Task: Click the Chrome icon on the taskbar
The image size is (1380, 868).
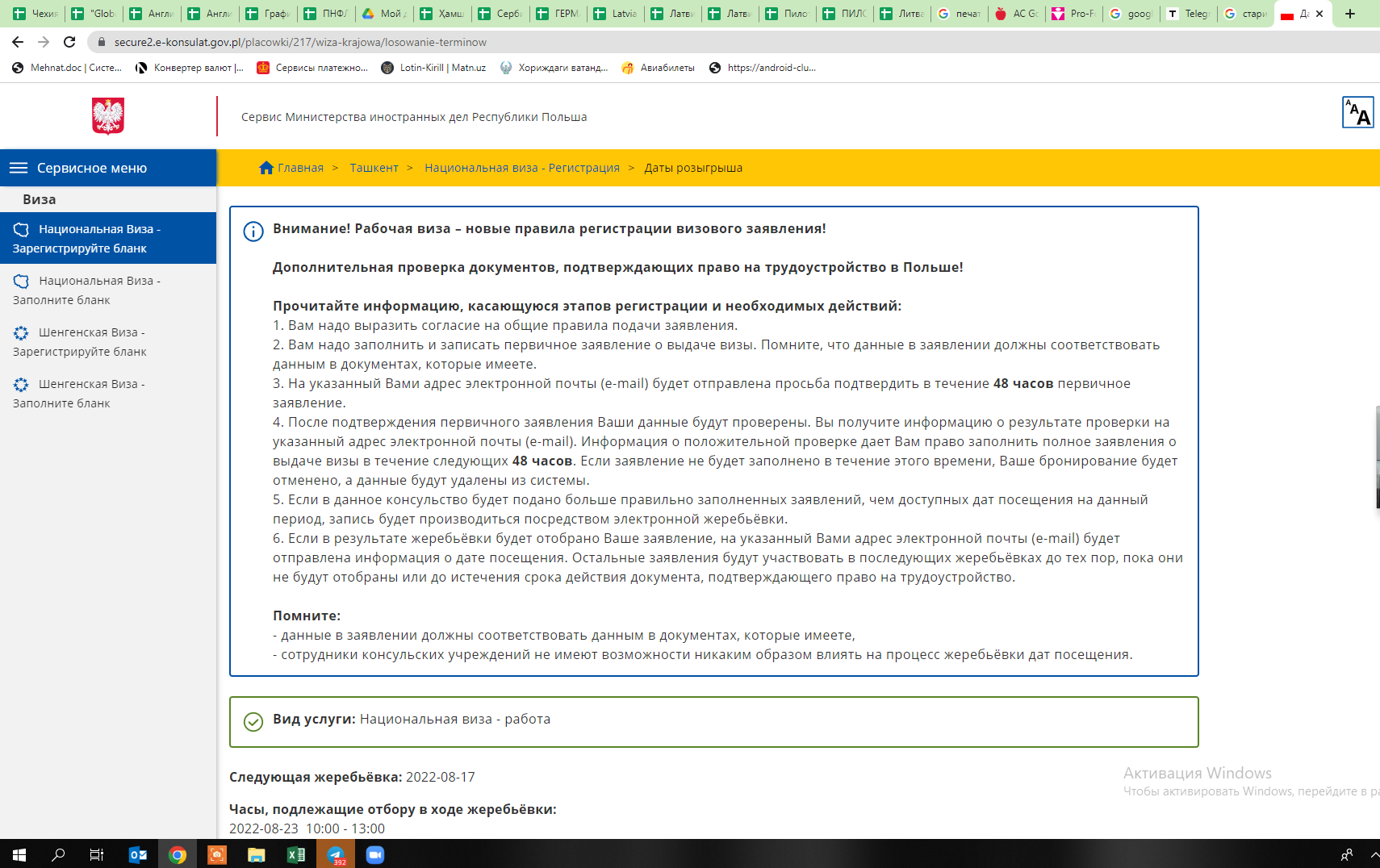Action: (x=178, y=854)
